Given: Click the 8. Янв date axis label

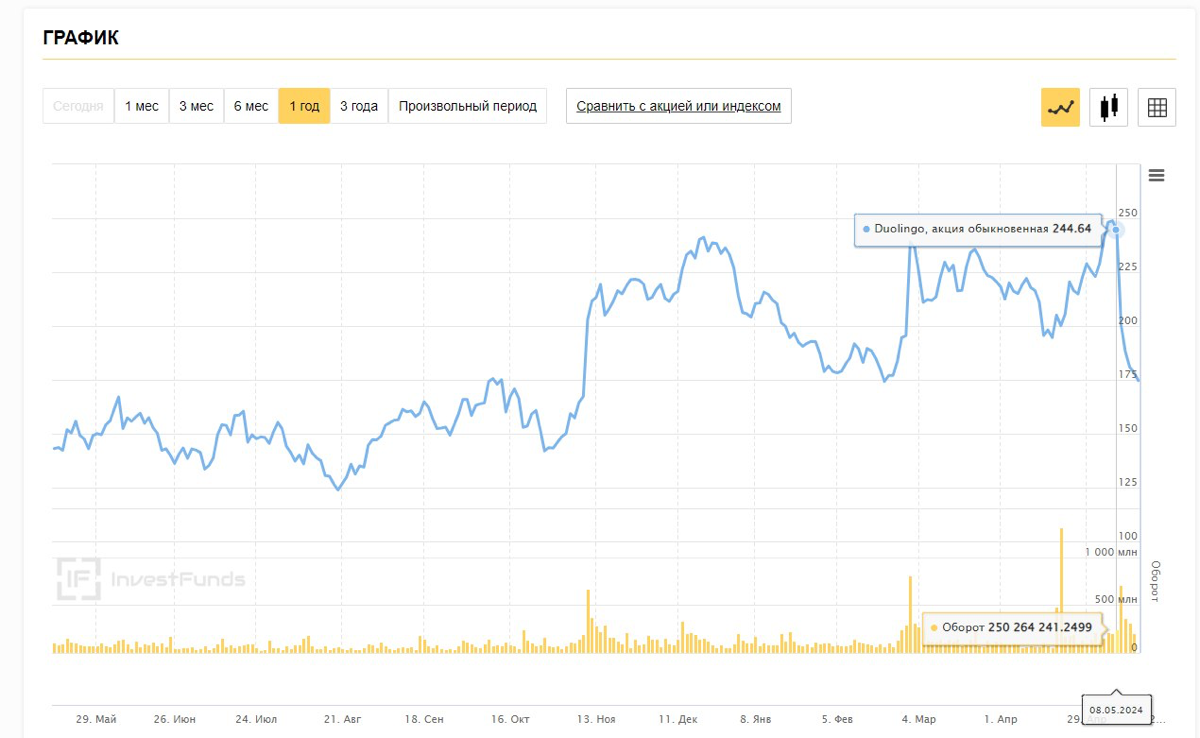Looking at the screenshot, I should point(755,719).
